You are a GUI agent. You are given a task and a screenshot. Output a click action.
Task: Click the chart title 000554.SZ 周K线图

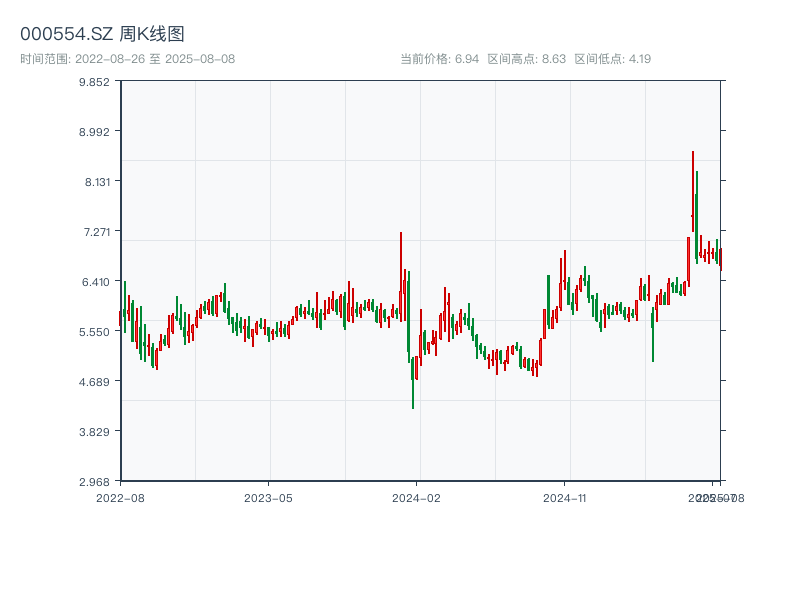point(102,34)
